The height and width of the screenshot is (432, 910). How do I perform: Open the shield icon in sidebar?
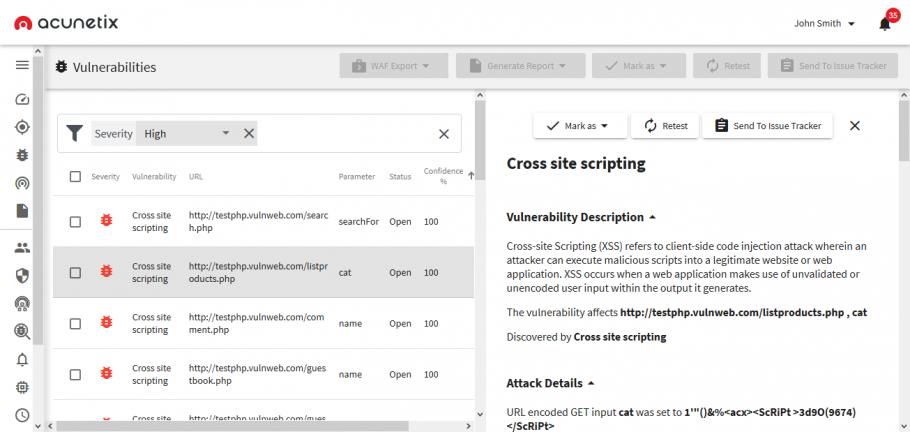(x=22, y=275)
